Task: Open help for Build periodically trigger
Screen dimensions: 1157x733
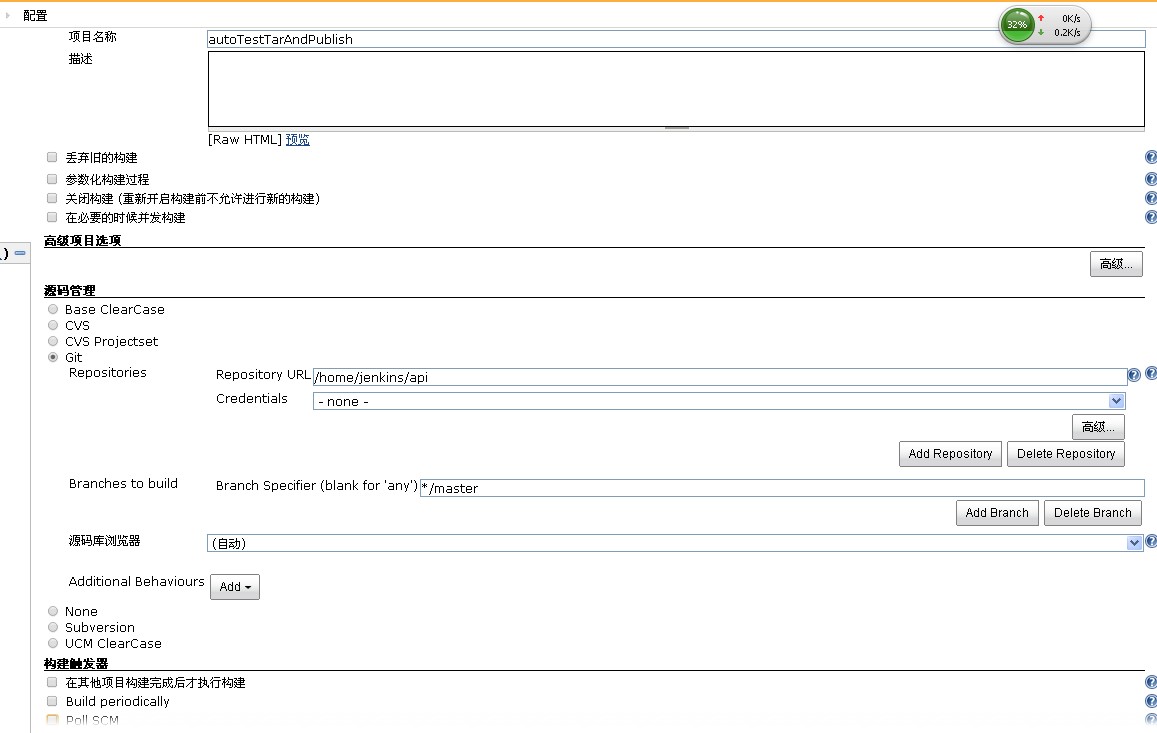Action: click(1150, 701)
